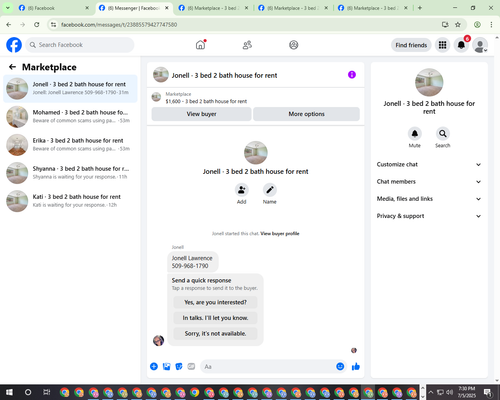Image resolution: width=500 pixels, height=400 pixels.
Task: Open the Account profile avatar menu
Action: [x=480, y=45]
